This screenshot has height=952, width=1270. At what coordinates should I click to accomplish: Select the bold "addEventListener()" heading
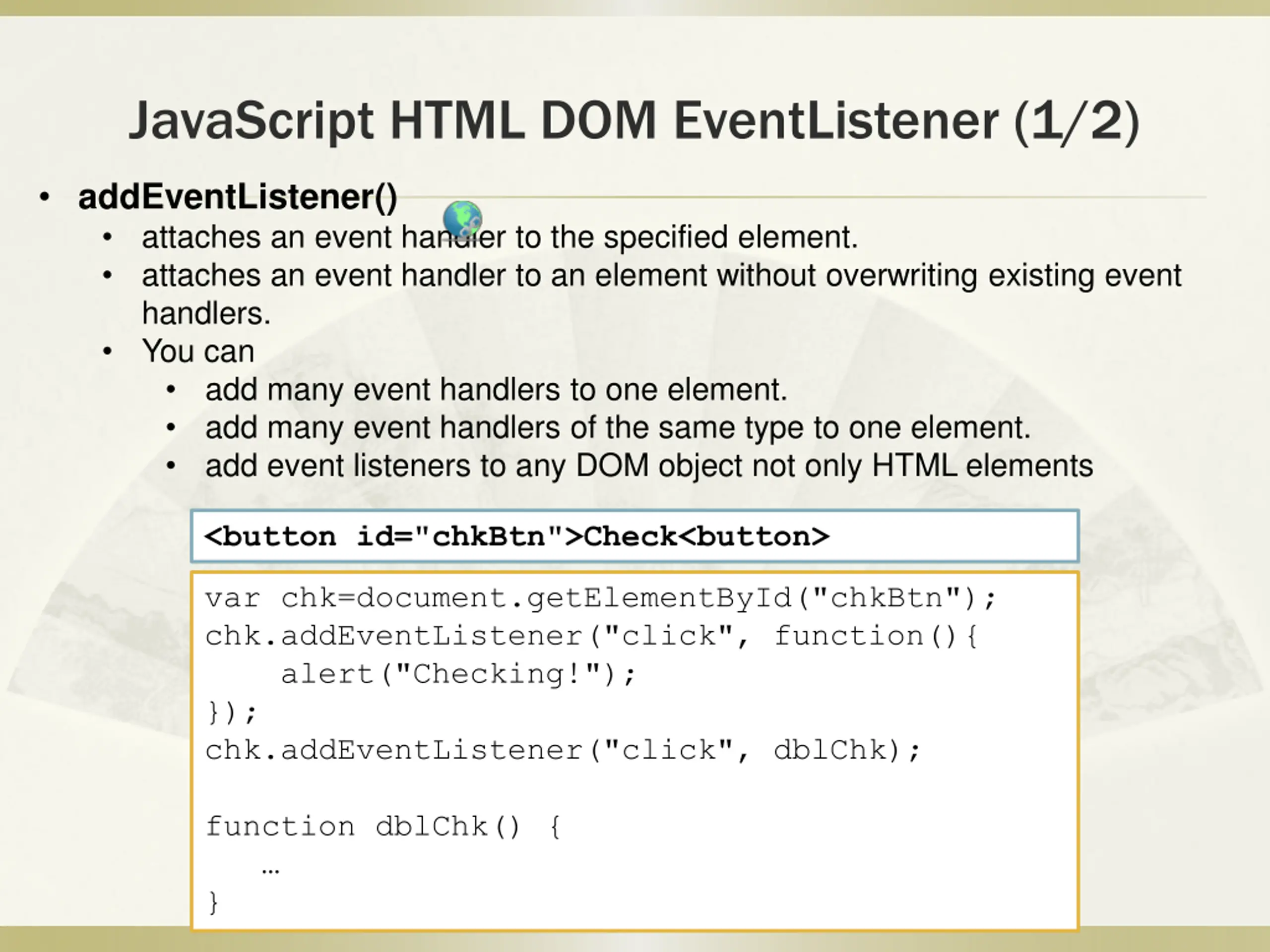pyautogui.click(x=238, y=197)
